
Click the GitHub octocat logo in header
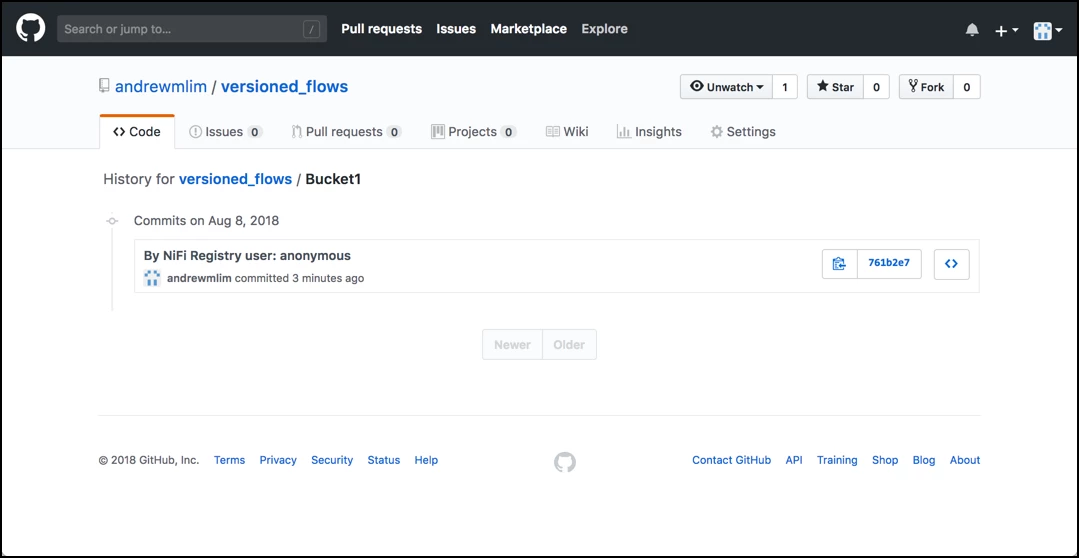point(31,29)
